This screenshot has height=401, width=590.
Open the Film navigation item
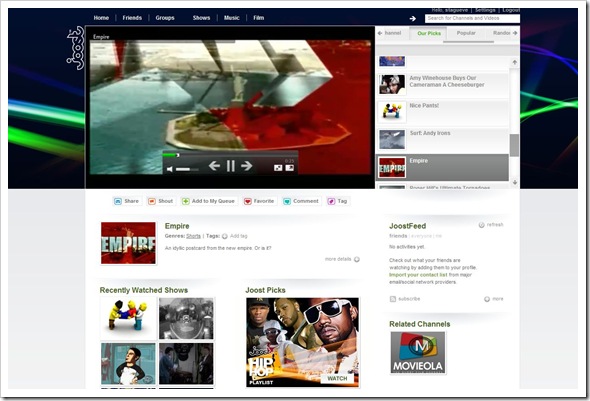259,18
